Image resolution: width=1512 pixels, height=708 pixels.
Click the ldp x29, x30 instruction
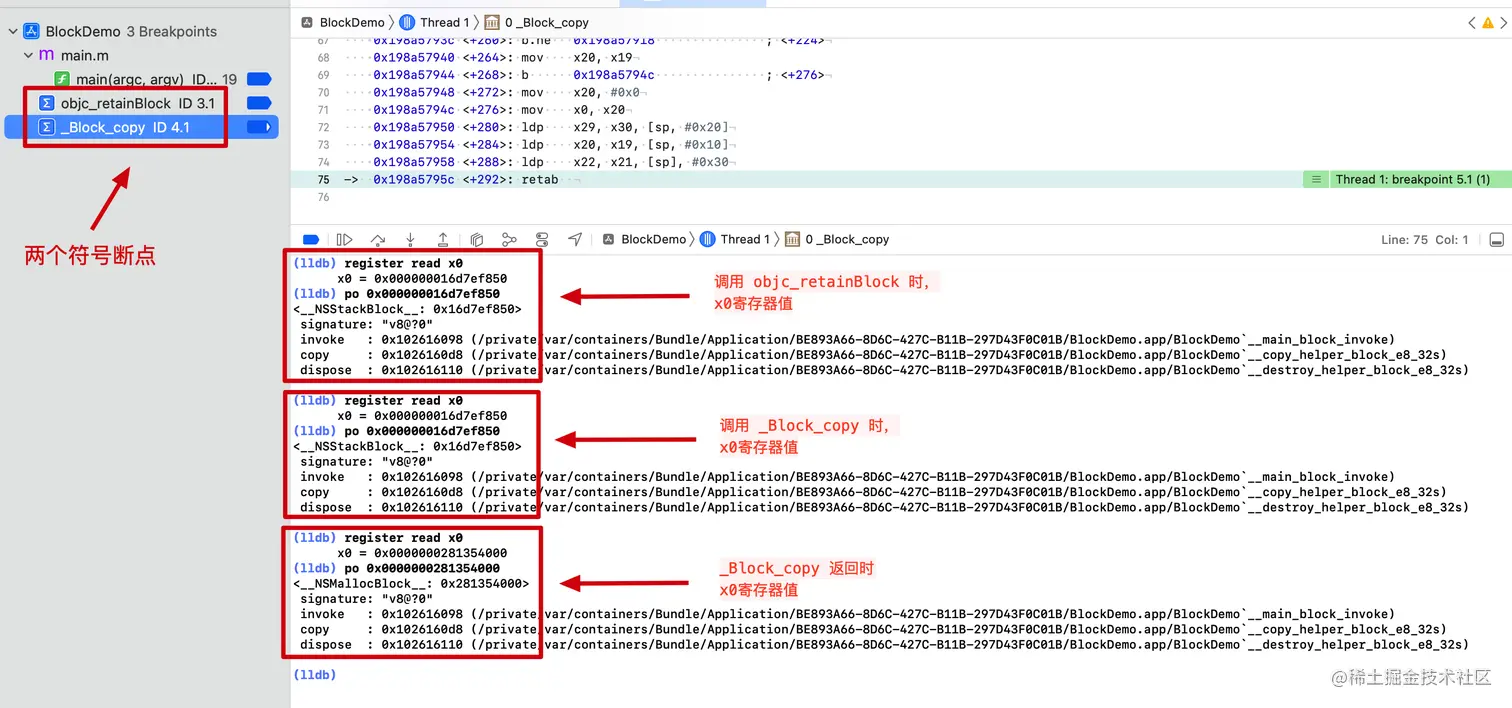click(x=627, y=127)
